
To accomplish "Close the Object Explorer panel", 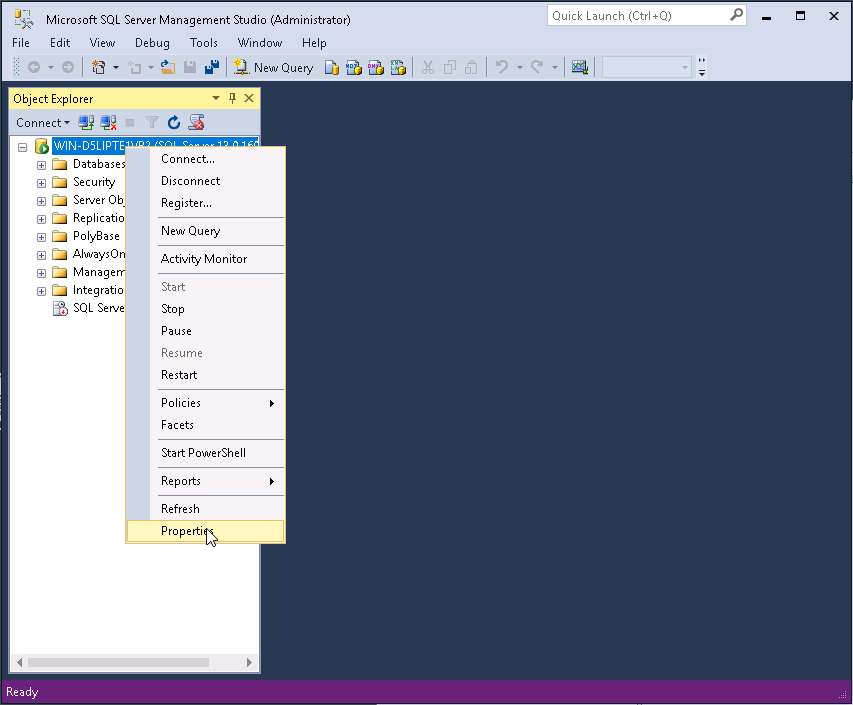I will point(249,98).
